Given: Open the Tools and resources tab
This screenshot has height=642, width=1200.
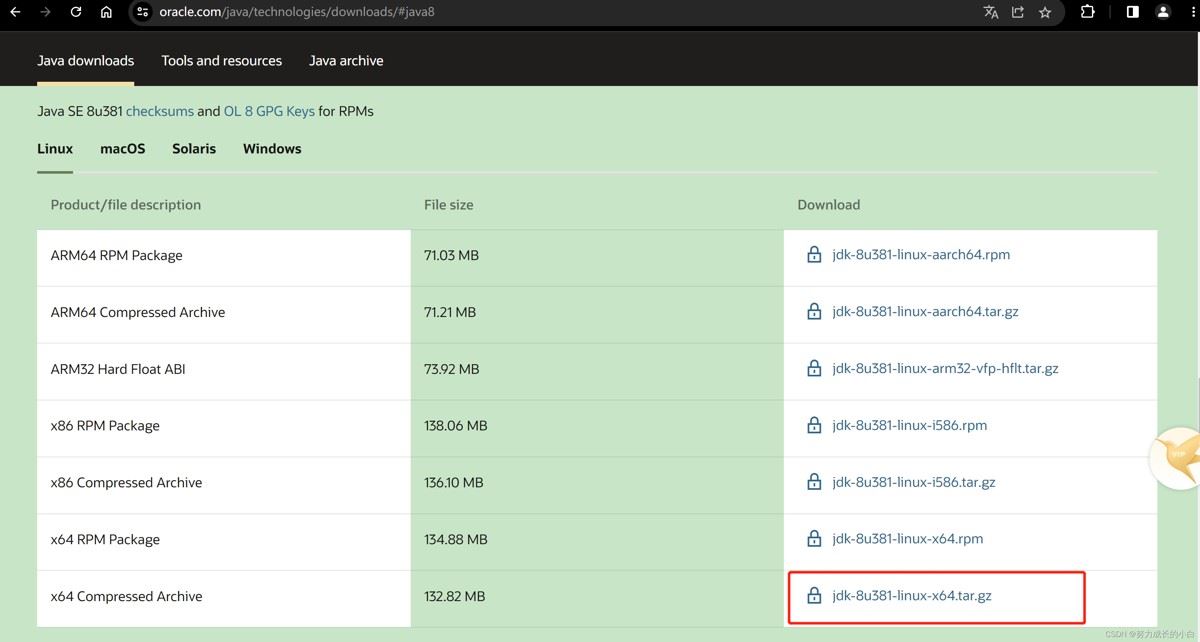Looking at the screenshot, I should [x=221, y=61].
